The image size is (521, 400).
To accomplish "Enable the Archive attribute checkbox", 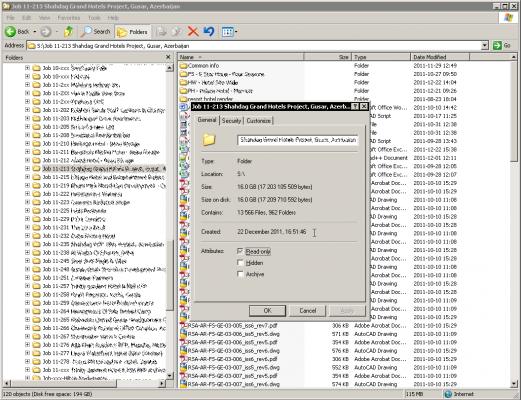I will pos(240,274).
